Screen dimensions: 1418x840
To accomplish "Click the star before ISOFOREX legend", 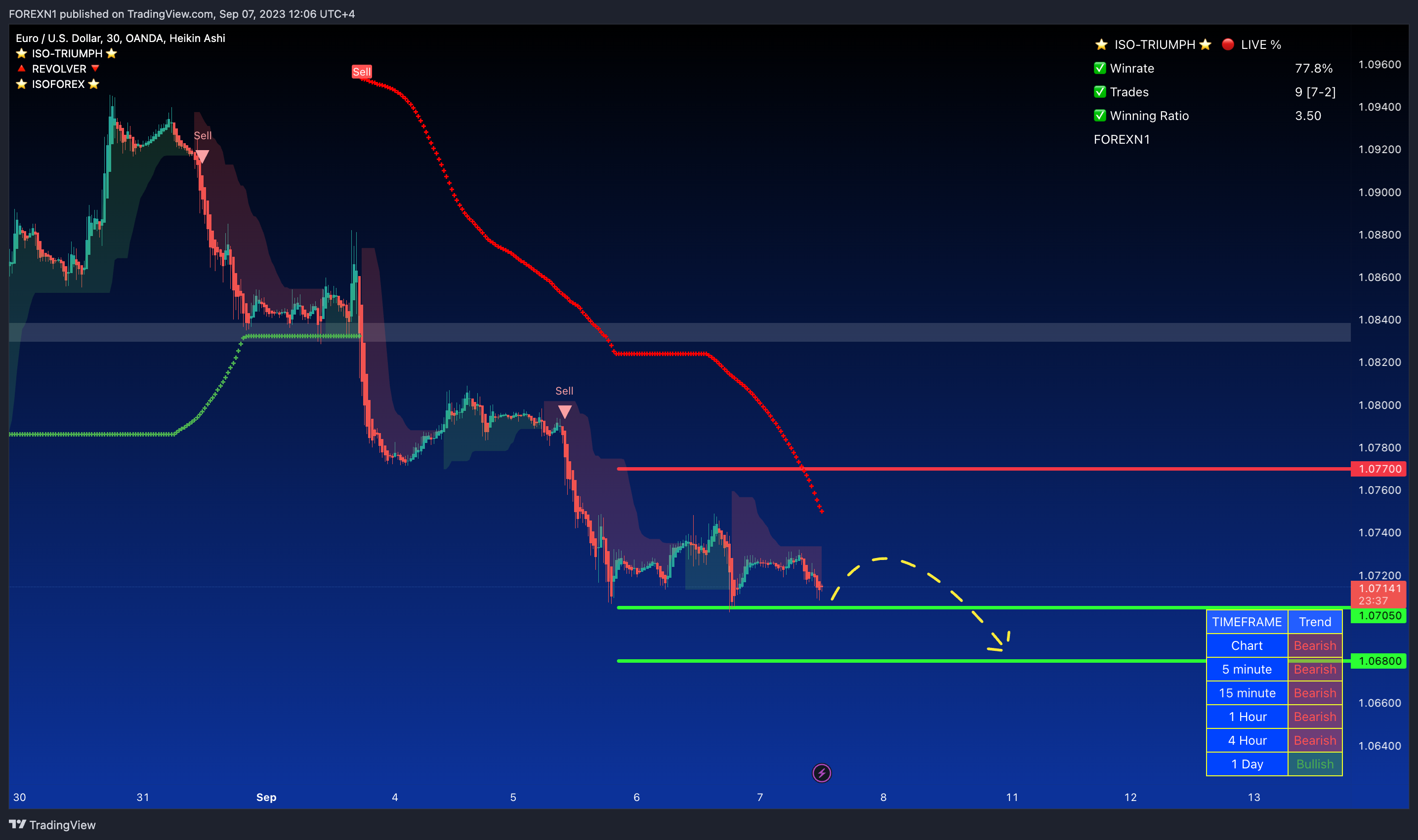I will coord(22,84).
